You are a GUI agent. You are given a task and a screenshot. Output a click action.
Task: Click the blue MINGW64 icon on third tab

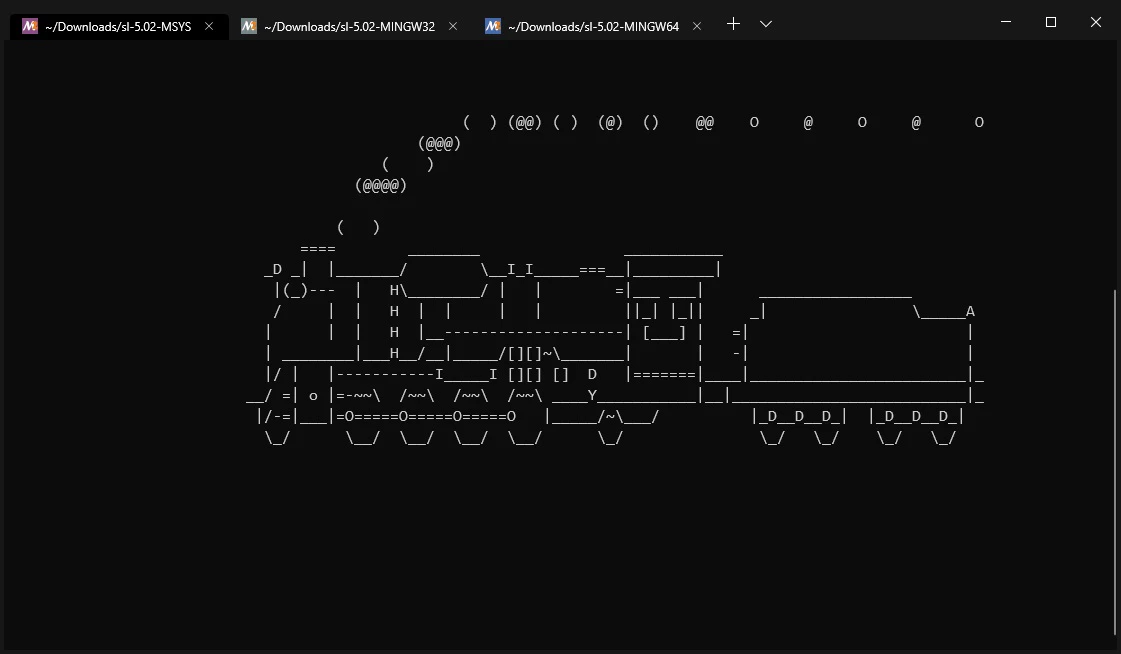(x=493, y=26)
